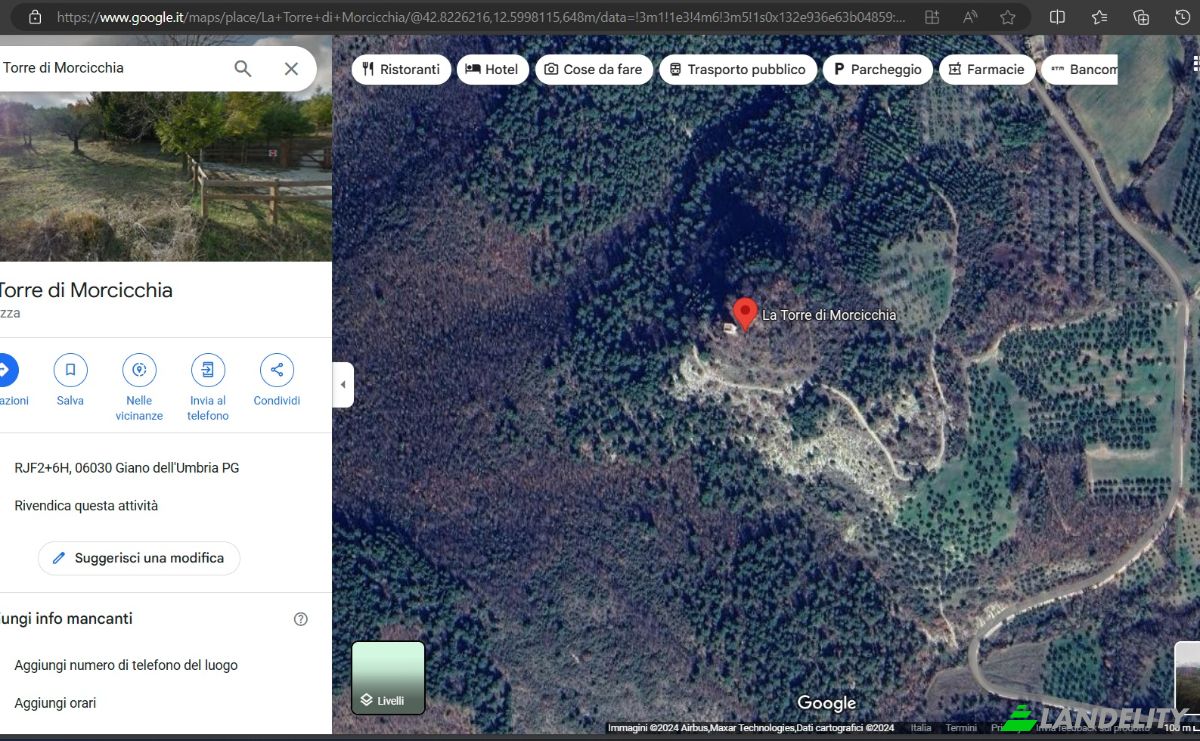Viewport: 1200px width, 741px height.
Task: Open the Rivendica questa attività link
Action: click(x=86, y=505)
